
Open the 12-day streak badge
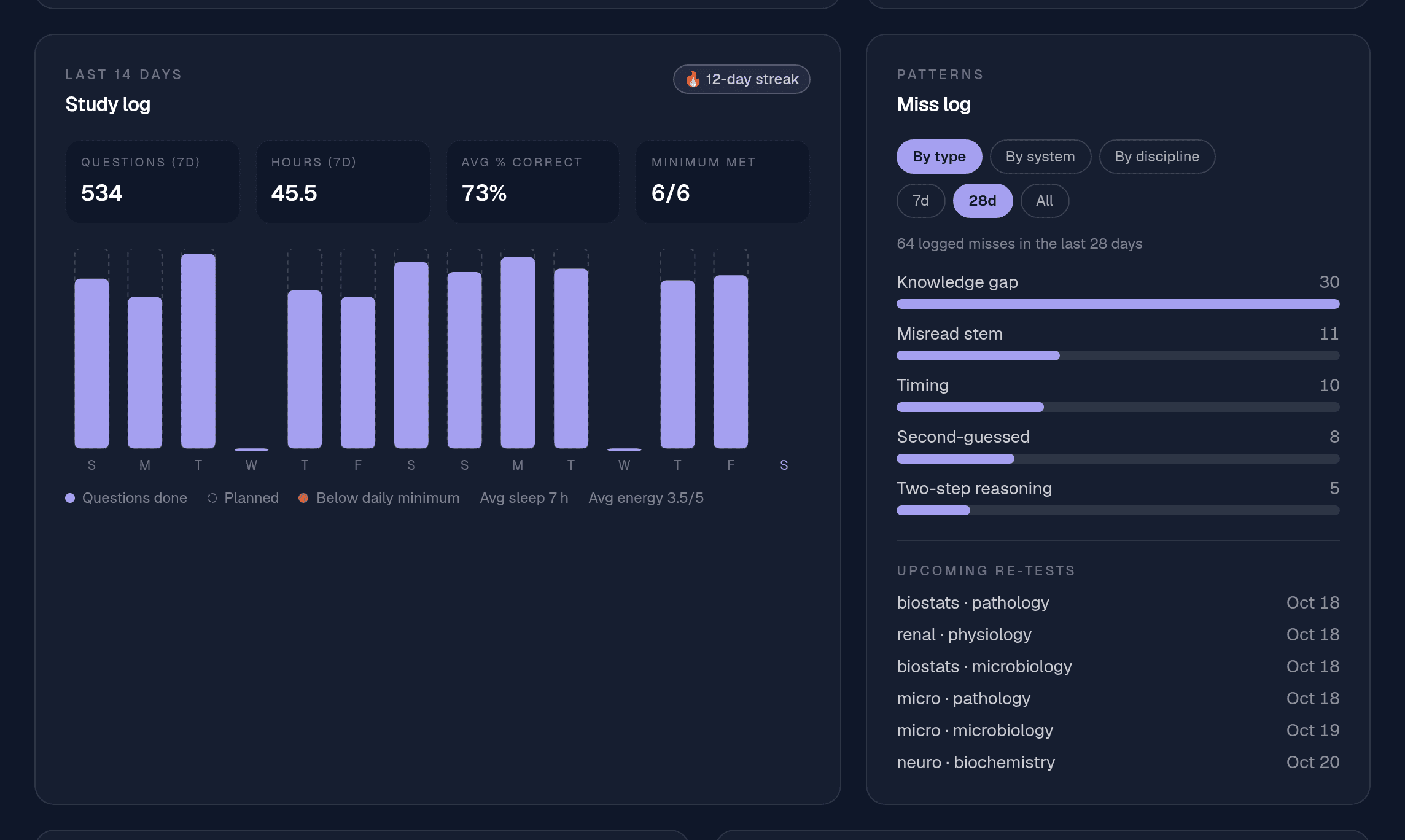pos(741,79)
